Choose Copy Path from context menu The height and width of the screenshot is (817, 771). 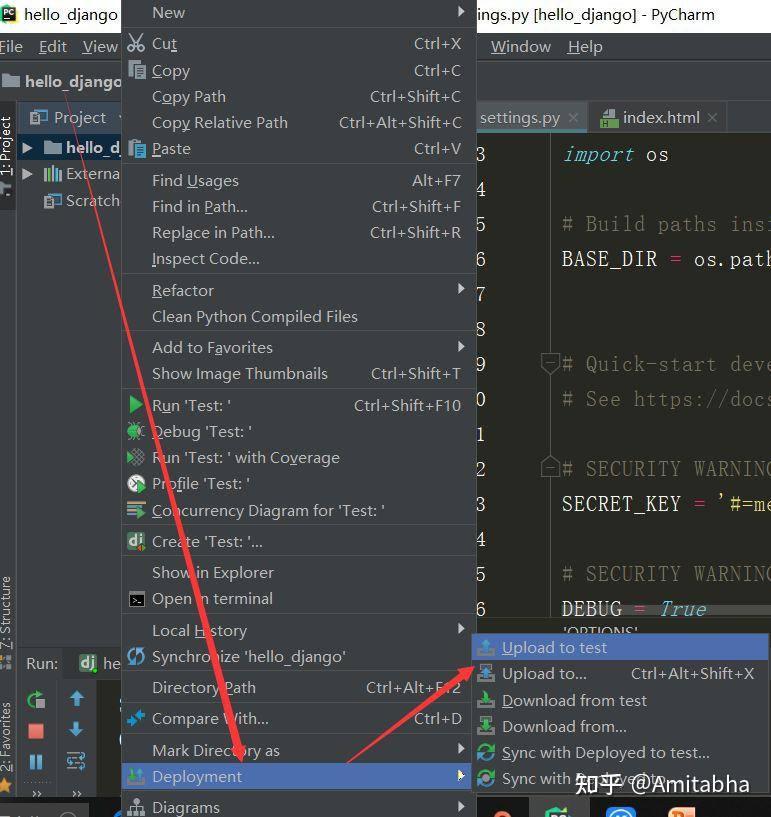coord(299,97)
